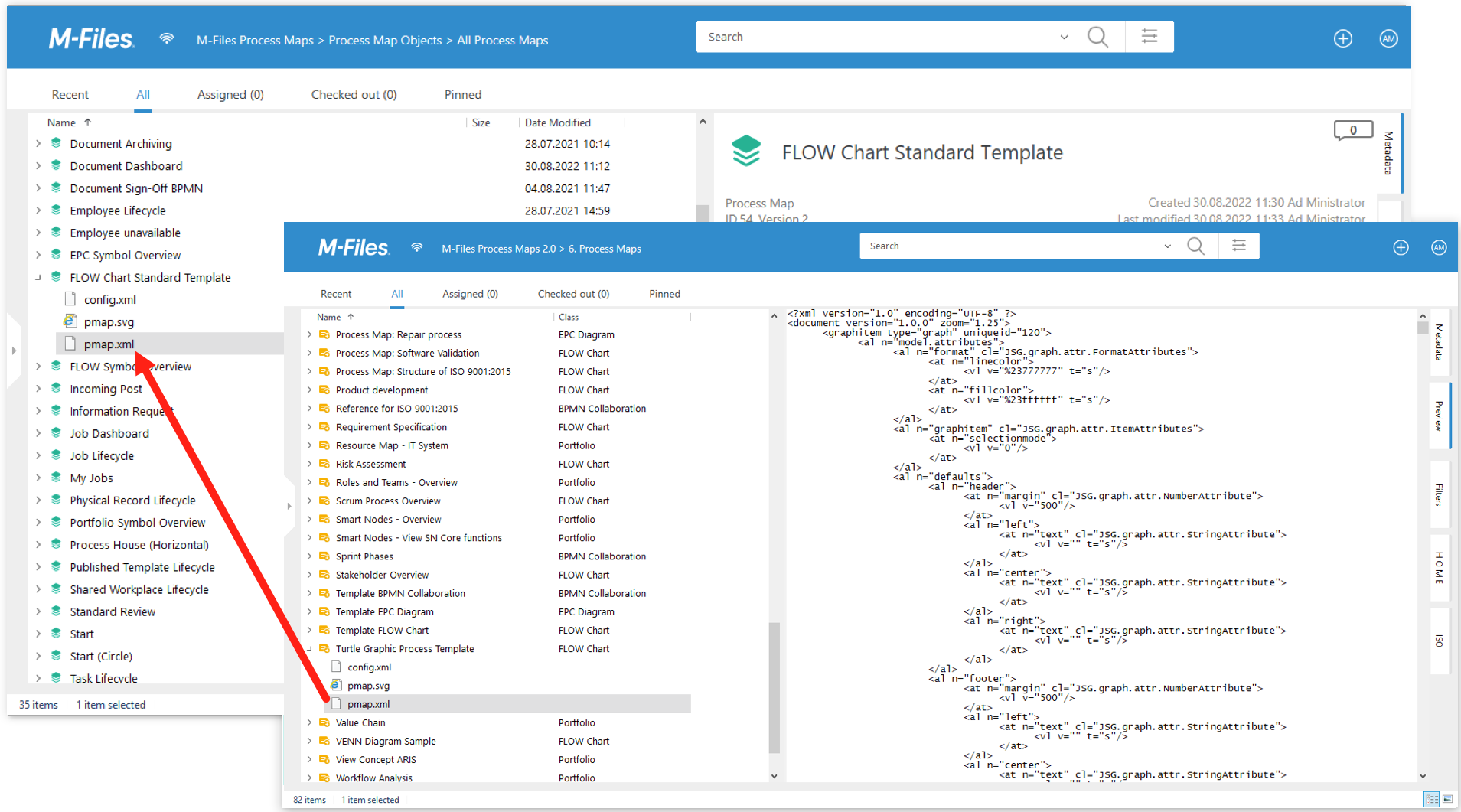Click the front window Search input field
The width and height of the screenshot is (1461, 812).
(1010, 246)
